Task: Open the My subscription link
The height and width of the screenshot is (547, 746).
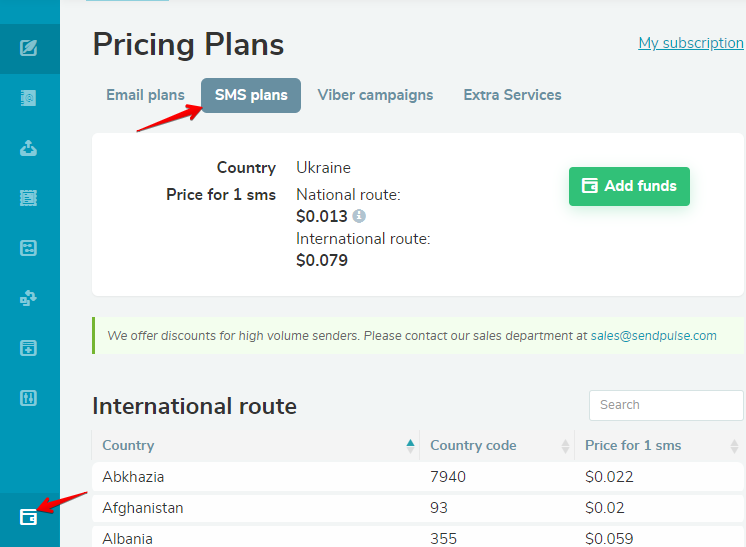Action: 691,43
